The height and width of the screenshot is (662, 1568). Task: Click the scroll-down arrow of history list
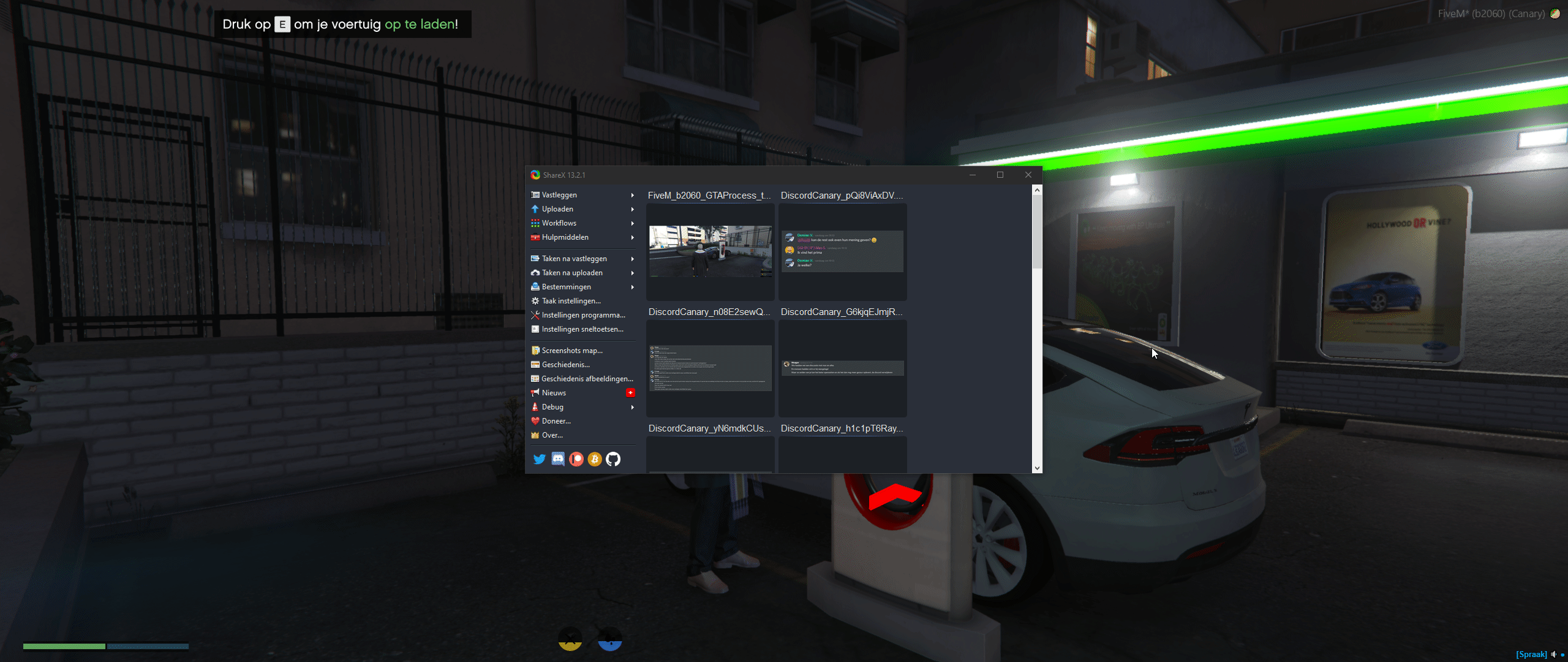coord(1037,468)
